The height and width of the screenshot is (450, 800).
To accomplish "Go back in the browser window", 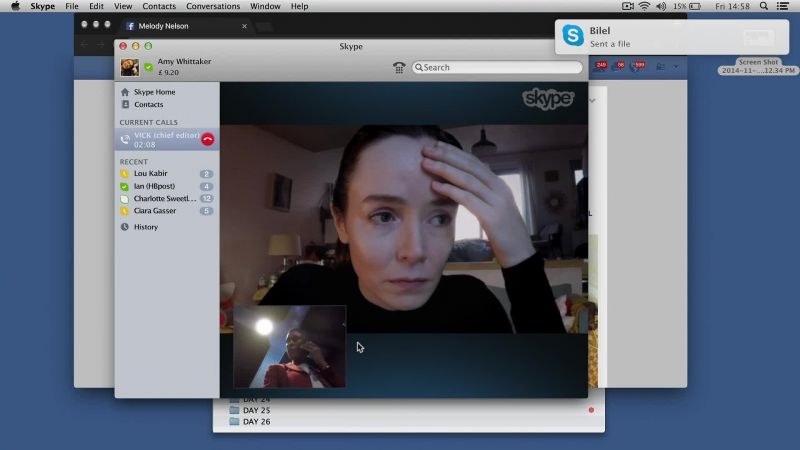I will click(84, 45).
